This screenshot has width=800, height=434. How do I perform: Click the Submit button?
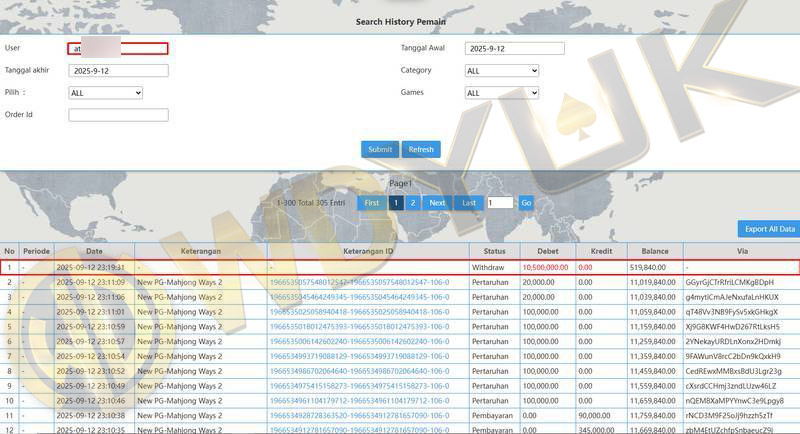(380, 149)
